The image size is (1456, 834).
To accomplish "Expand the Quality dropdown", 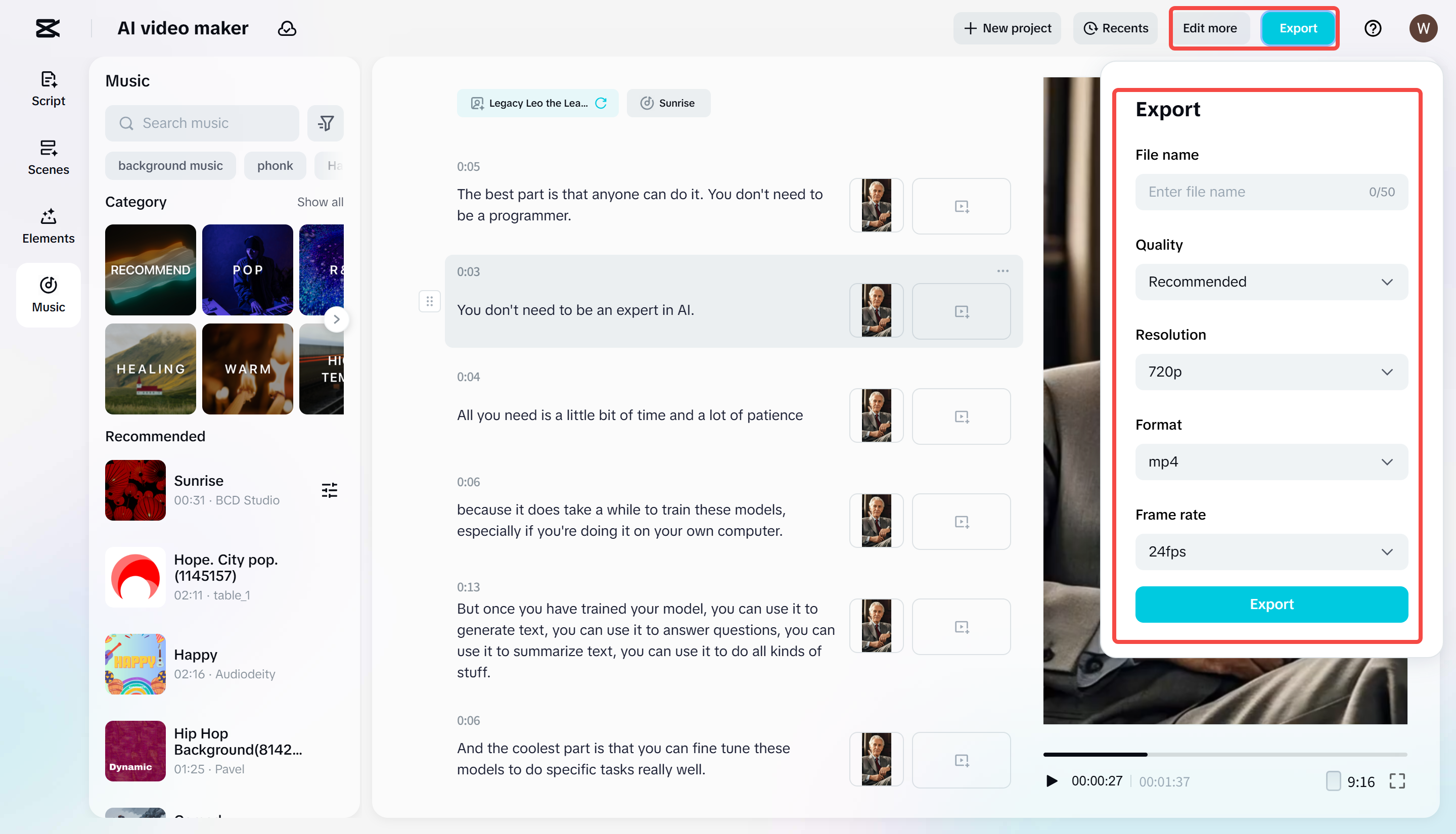I will 1271,282.
